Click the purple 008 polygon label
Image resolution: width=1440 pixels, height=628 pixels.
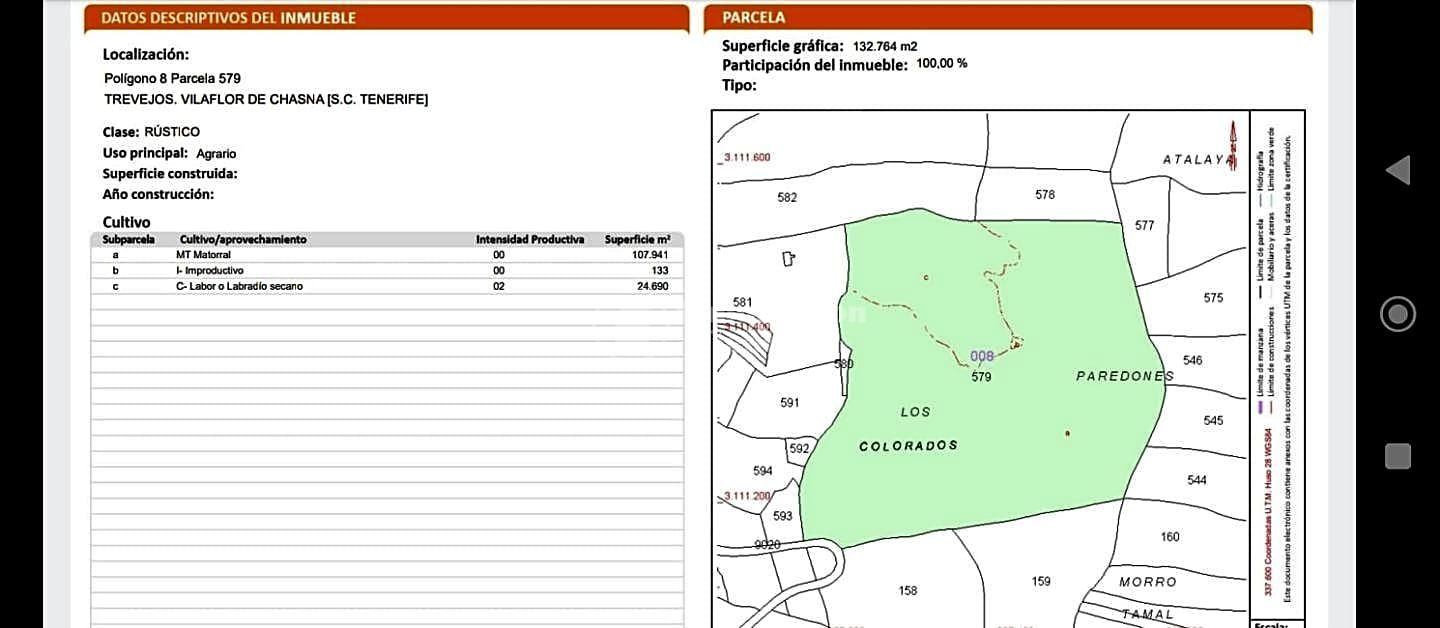(982, 356)
